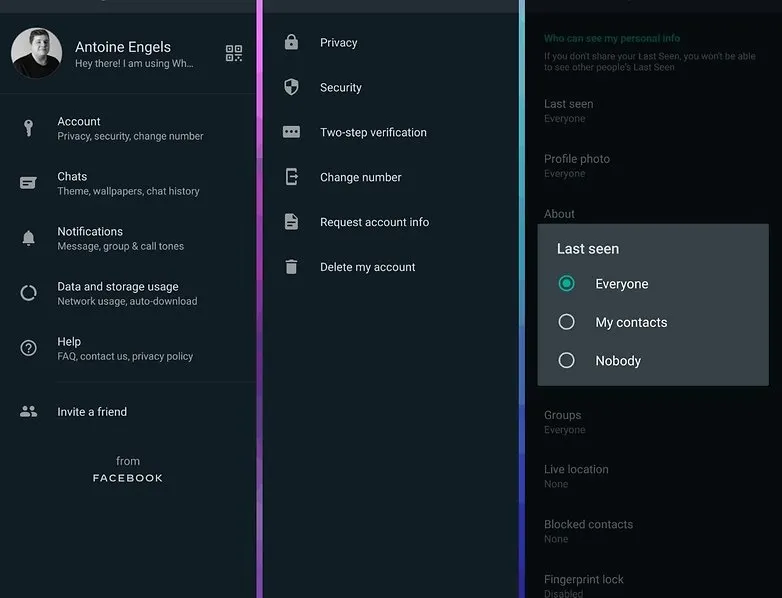Click the Chats message icon

[x=29, y=183]
